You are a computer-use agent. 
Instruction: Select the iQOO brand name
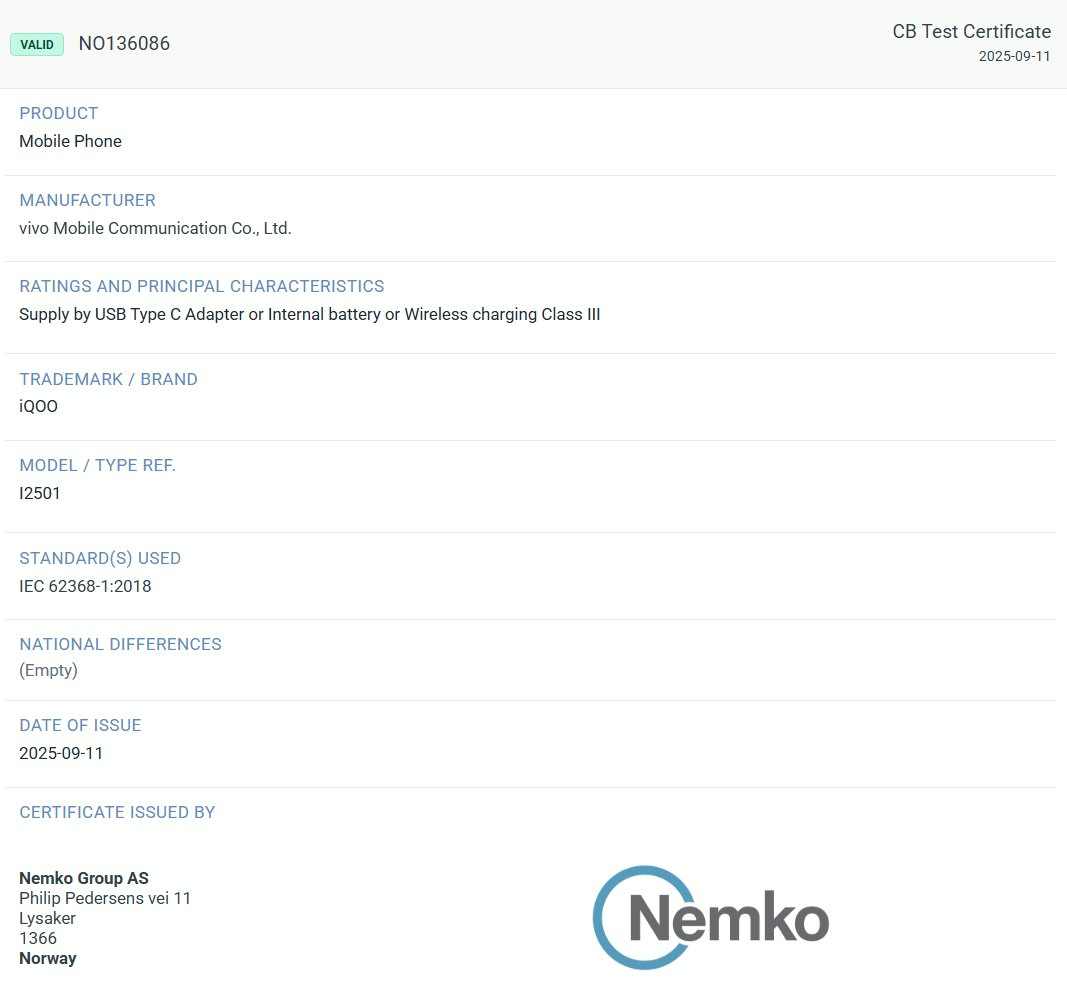pyautogui.click(x=38, y=406)
